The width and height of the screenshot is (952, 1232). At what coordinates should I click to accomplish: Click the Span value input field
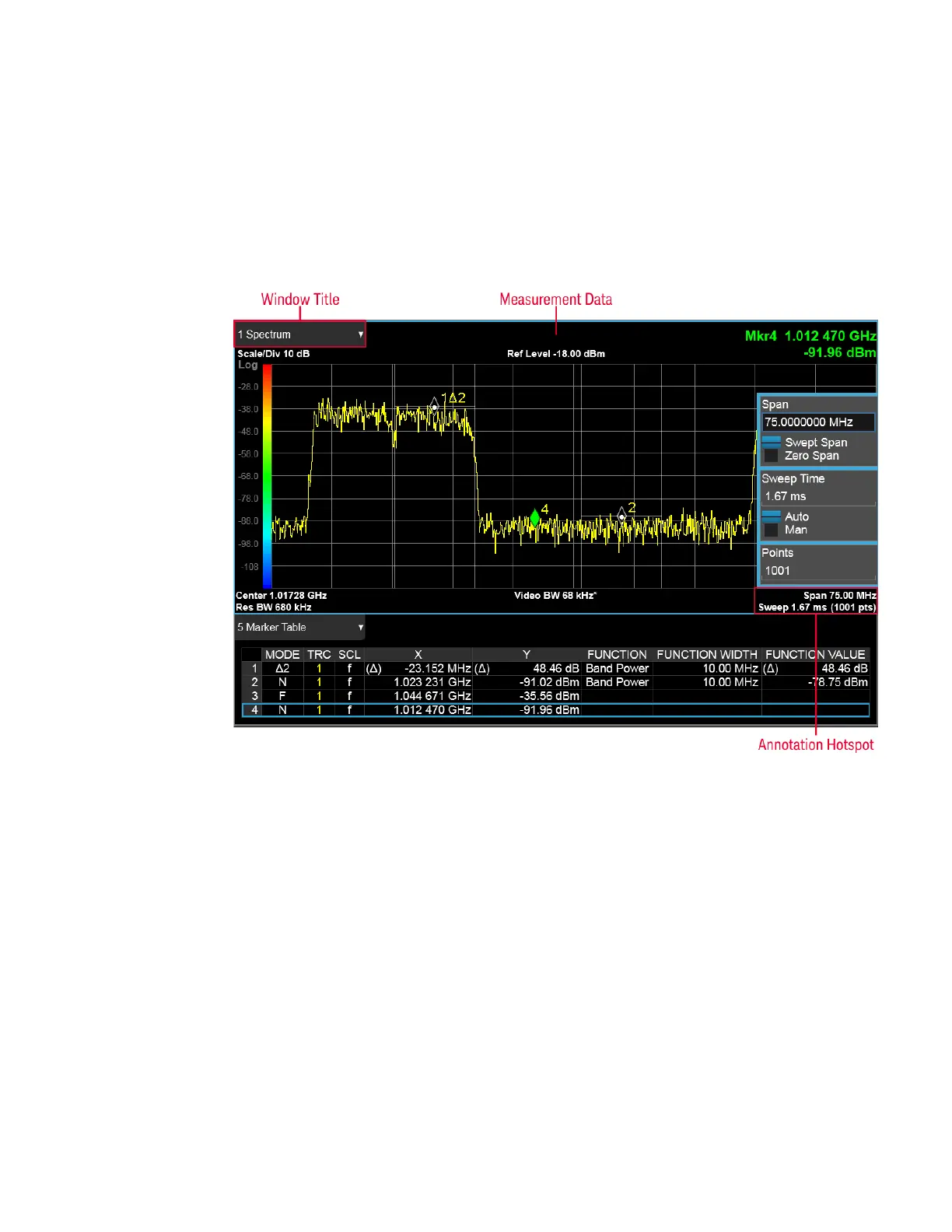[817, 422]
